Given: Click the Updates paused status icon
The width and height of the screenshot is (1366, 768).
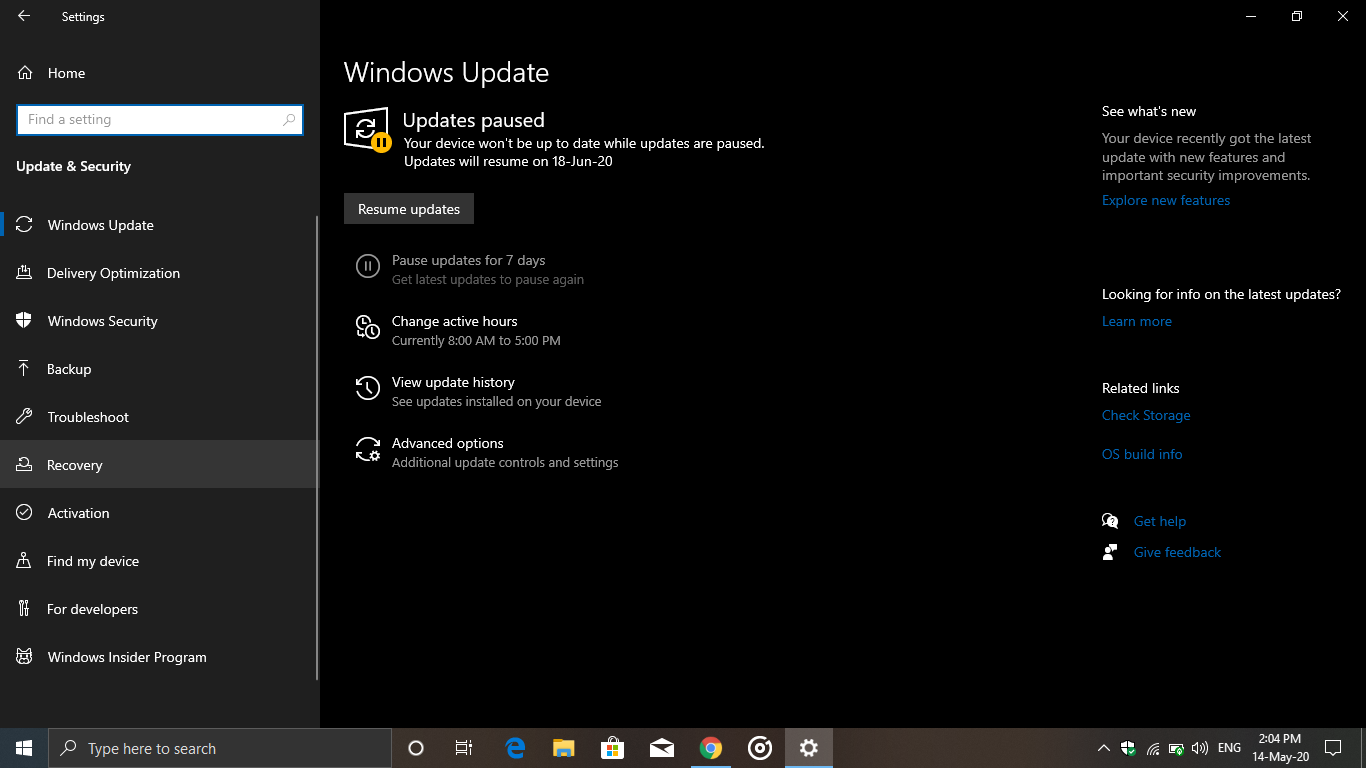Looking at the screenshot, I should 367,130.
